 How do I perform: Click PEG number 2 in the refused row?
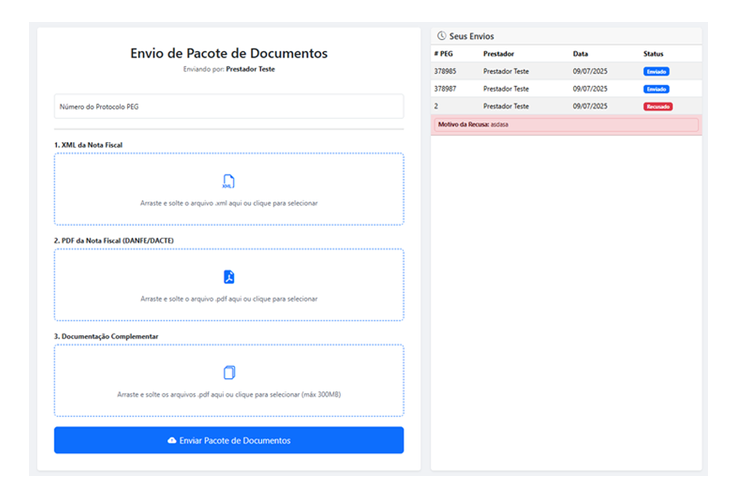[x=436, y=106]
